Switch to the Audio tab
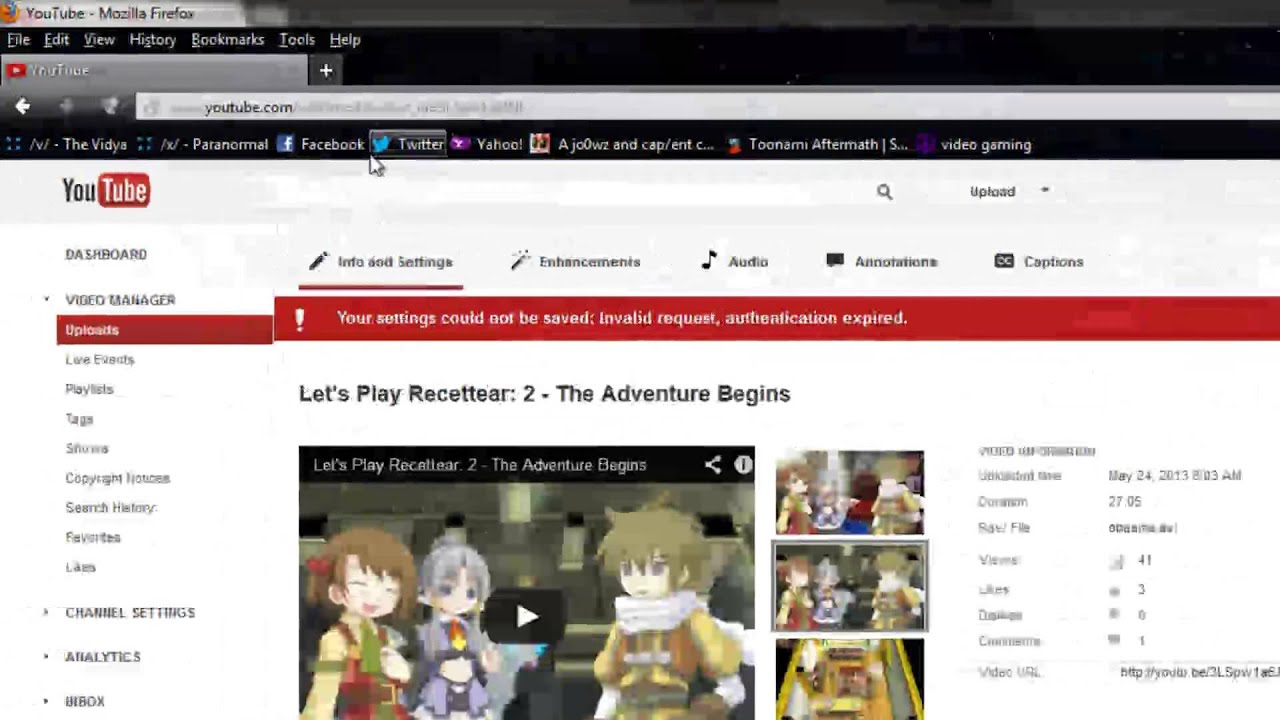The image size is (1280, 720). click(735, 261)
